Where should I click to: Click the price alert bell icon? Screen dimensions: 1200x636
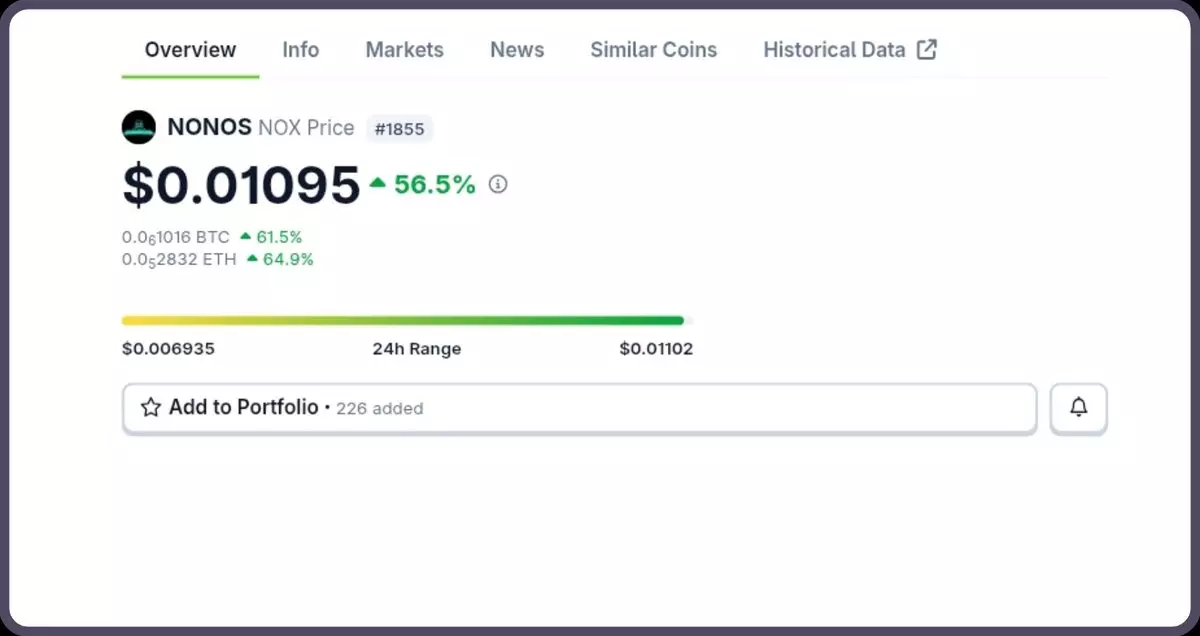pos(1078,408)
